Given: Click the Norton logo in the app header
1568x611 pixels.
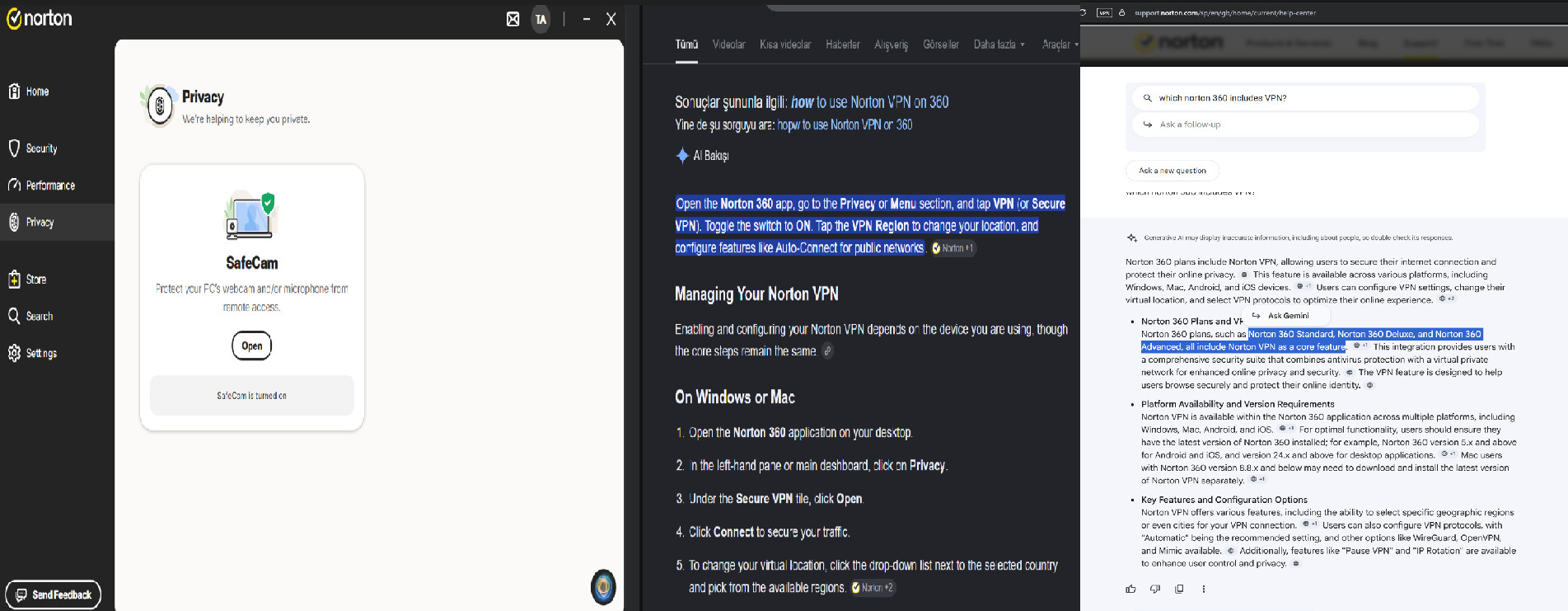Looking at the screenshot, I should tap(40, 18).
